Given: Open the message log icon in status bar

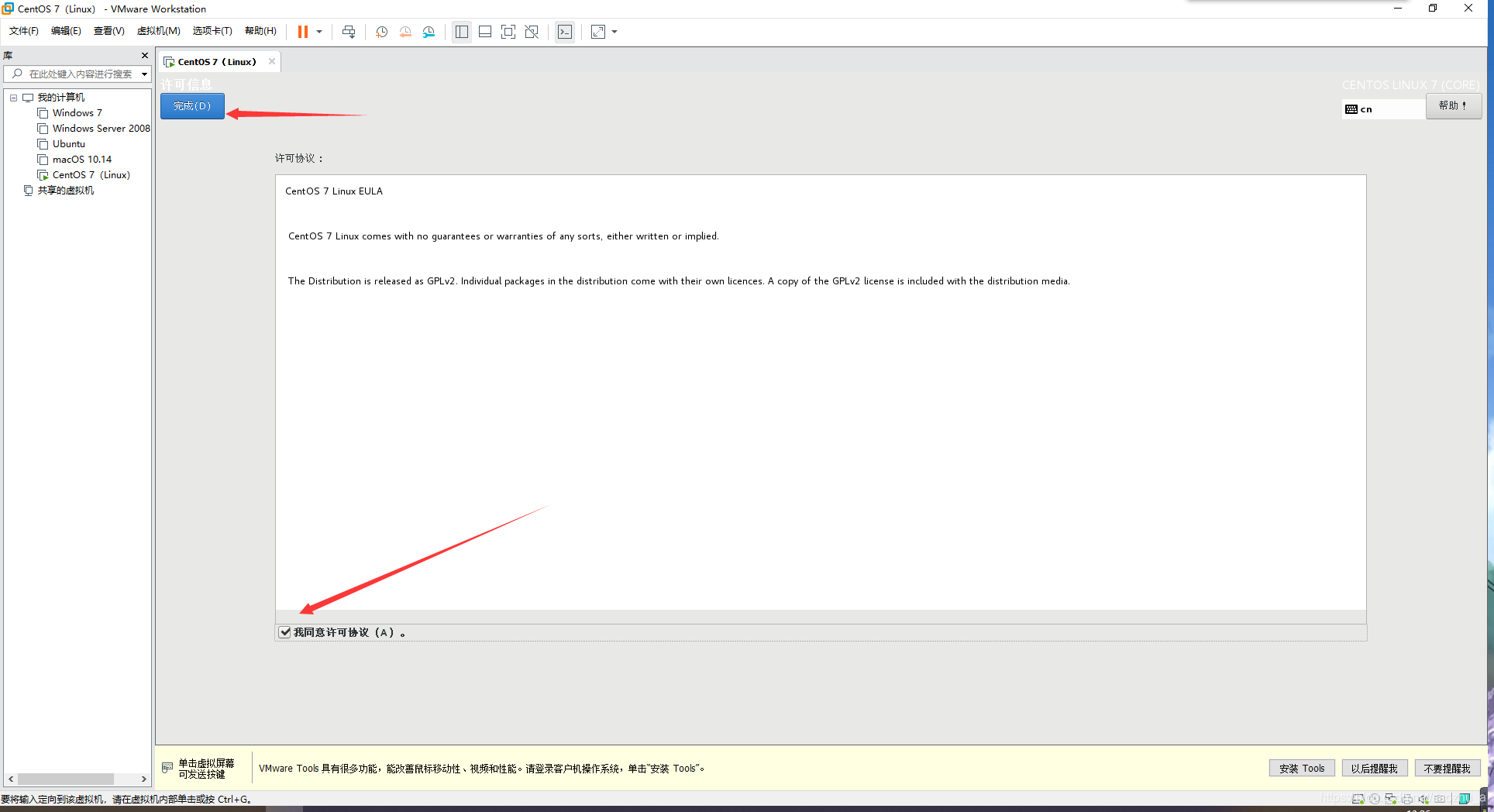Looking at the screenshot, I should click(1465, 799).
